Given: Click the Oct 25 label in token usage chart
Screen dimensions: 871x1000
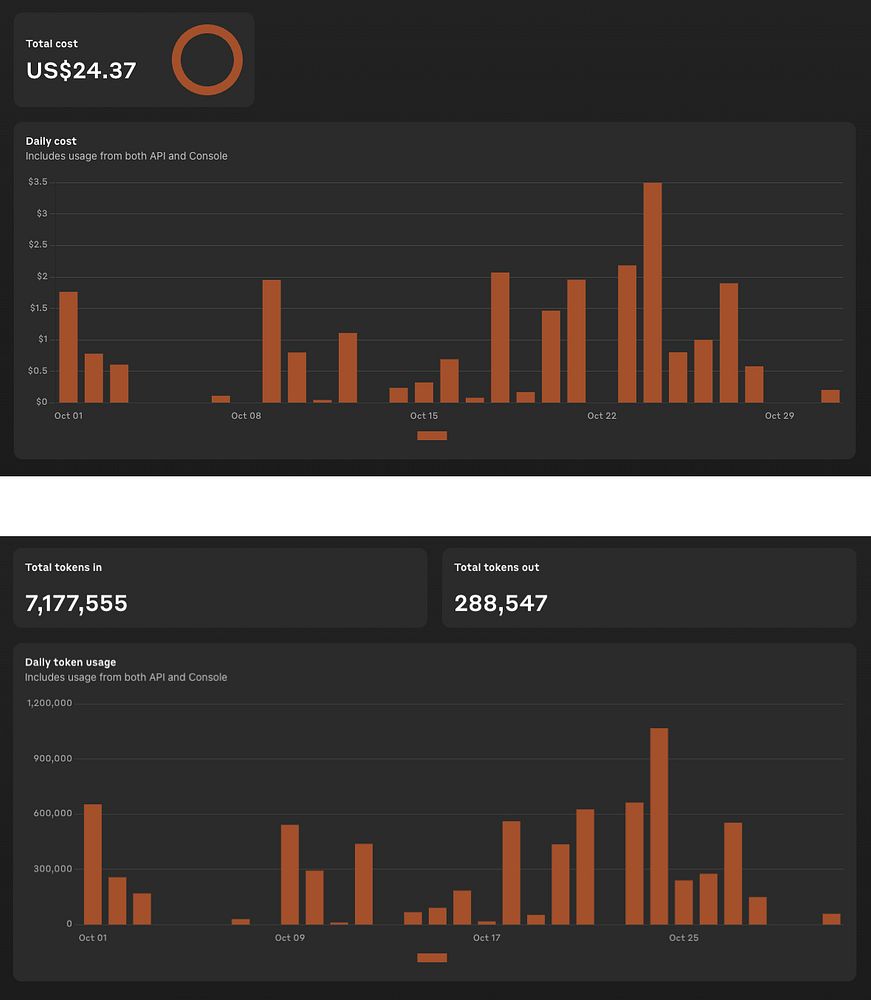Looking at the screenshot, I should point(684,938).
